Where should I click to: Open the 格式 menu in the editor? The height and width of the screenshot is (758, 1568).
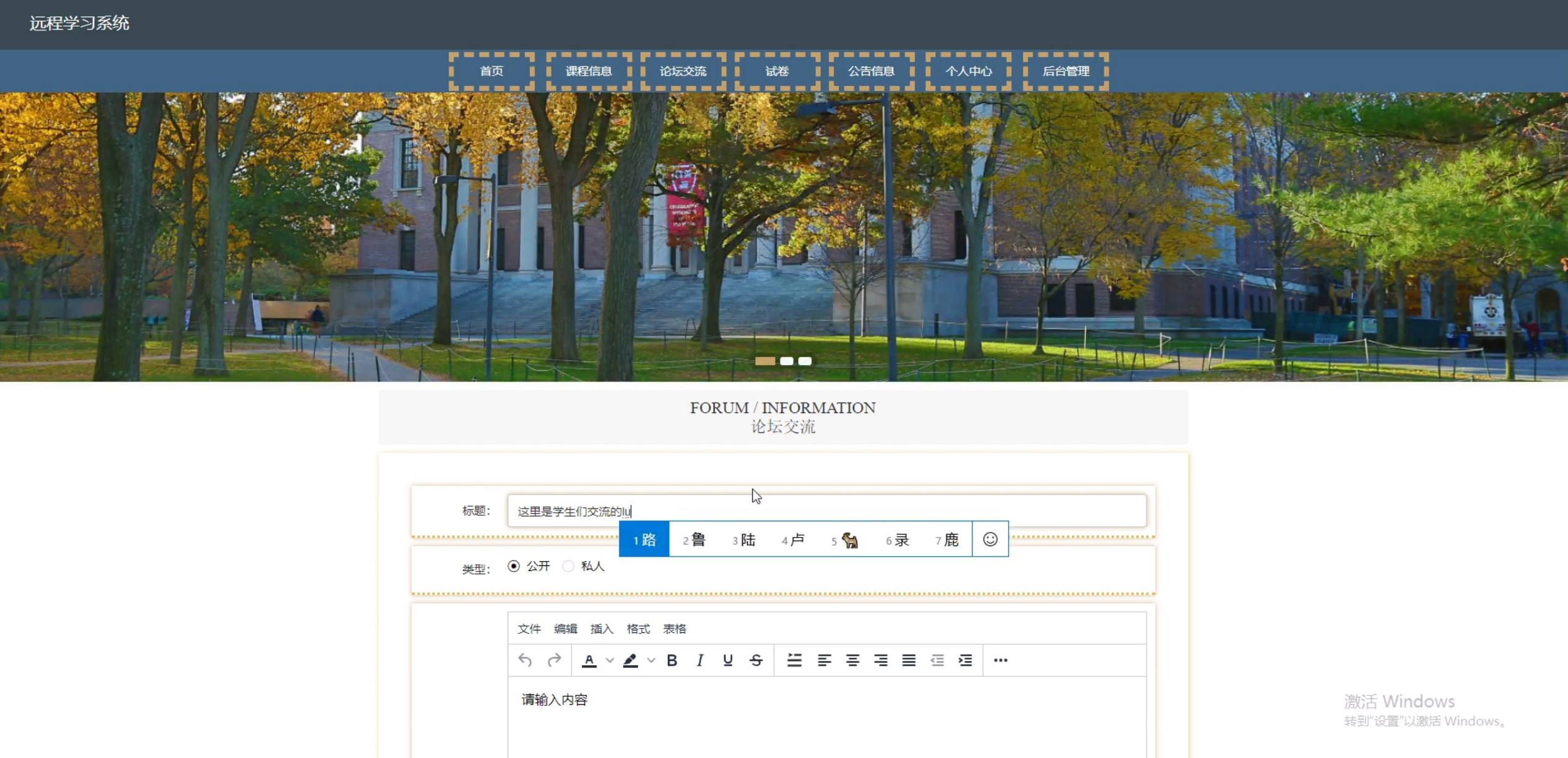pyautogui.click(x=638, y=629)
